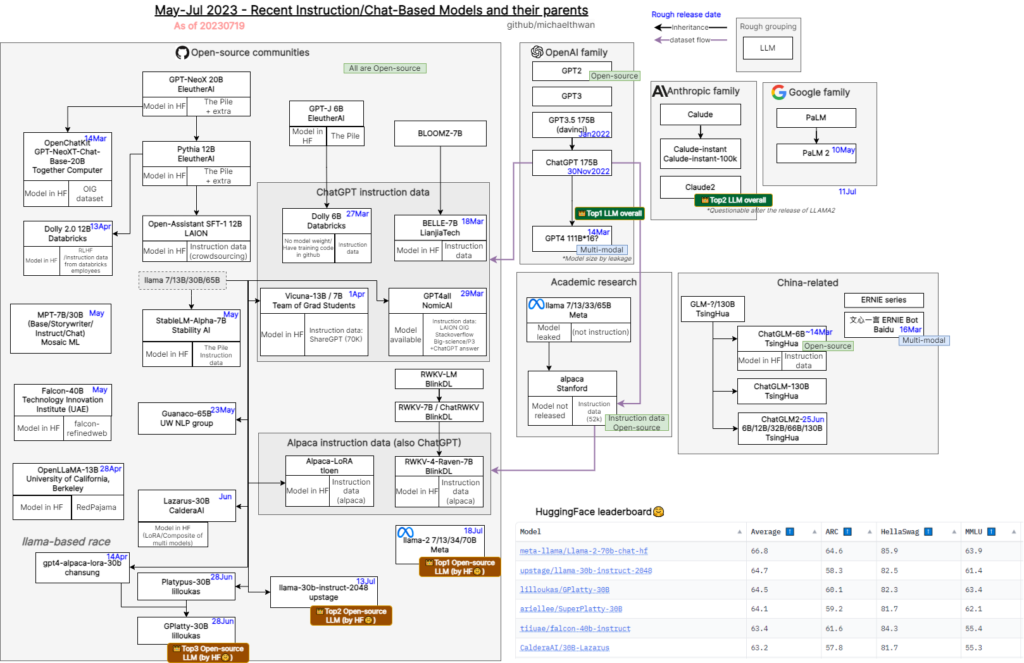This screenshot has height=663, width=1024.
Task: Sort leaderboard using the HellaSwag column arrow
Action: (954, 532)
